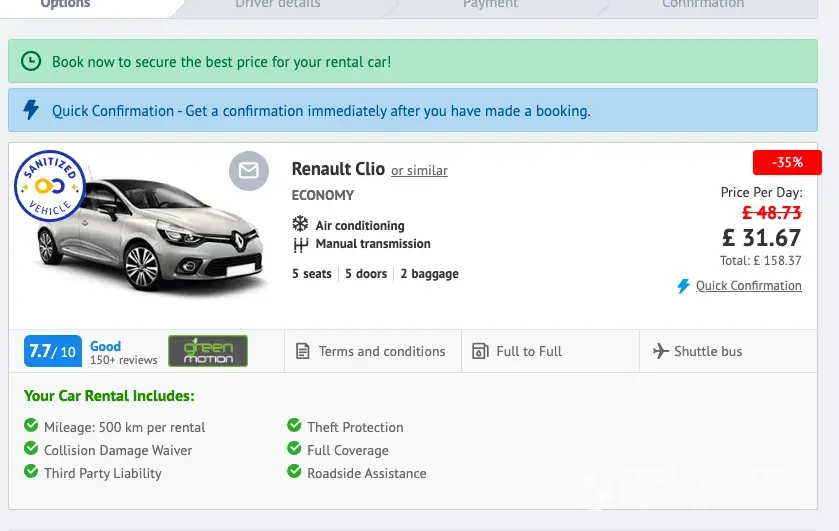The image size is (839, 531).
Task: Click the Theft Protection green checkmark
Action: (x=294, y=427)
